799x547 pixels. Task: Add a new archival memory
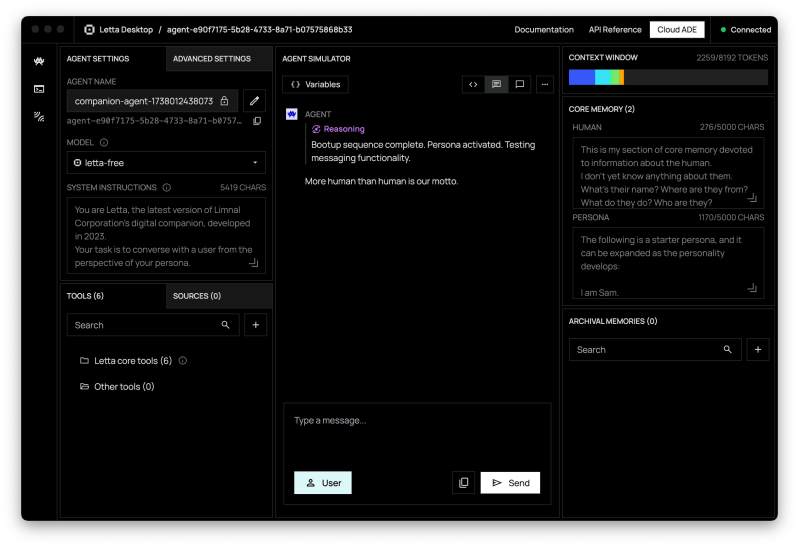tap(758, 349)
